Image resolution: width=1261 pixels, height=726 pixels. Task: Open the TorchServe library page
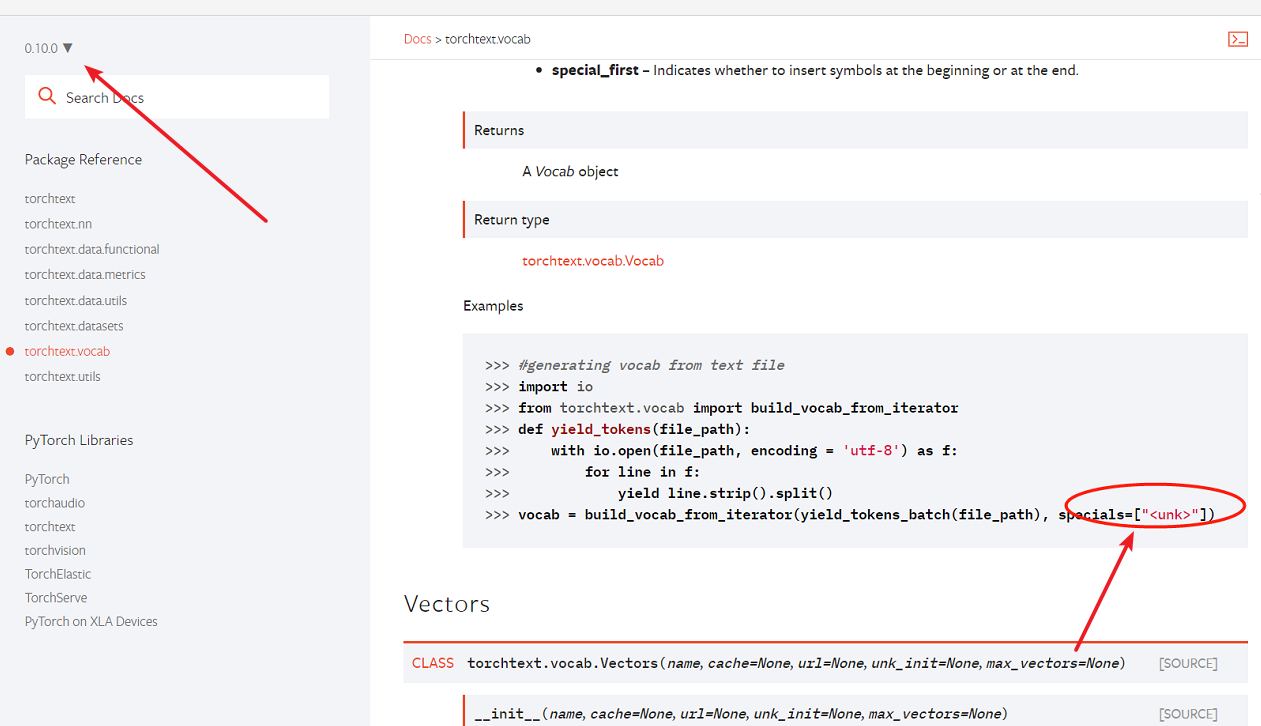(55, 597)
